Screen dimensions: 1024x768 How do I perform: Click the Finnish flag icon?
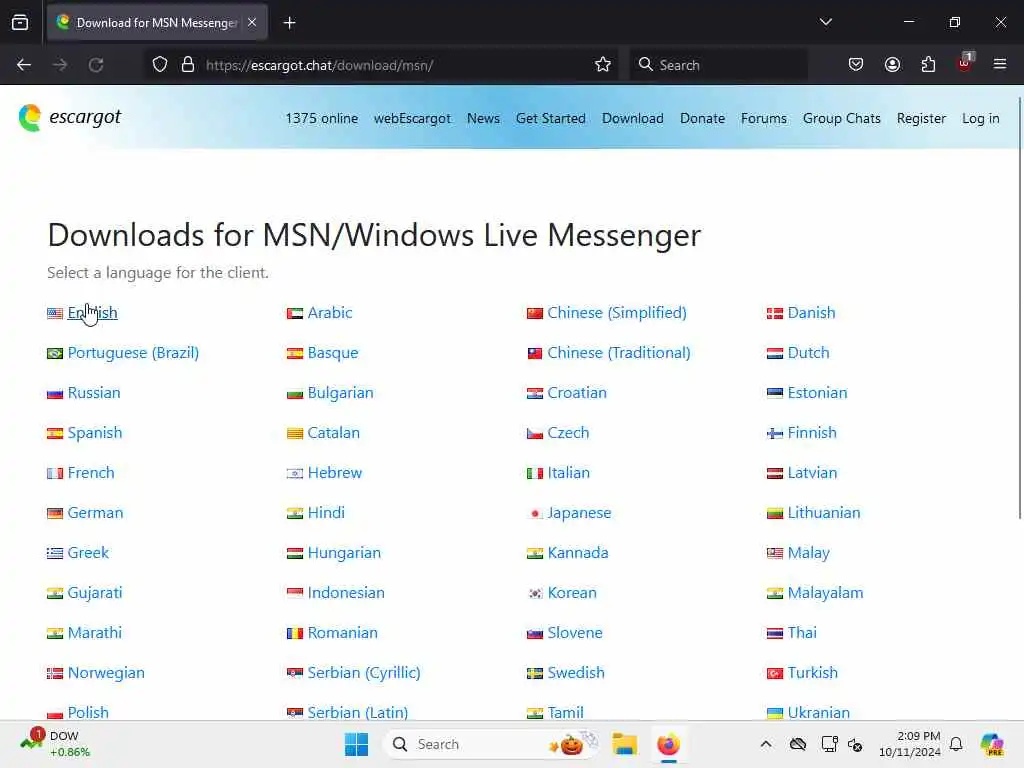coord(775,434)
